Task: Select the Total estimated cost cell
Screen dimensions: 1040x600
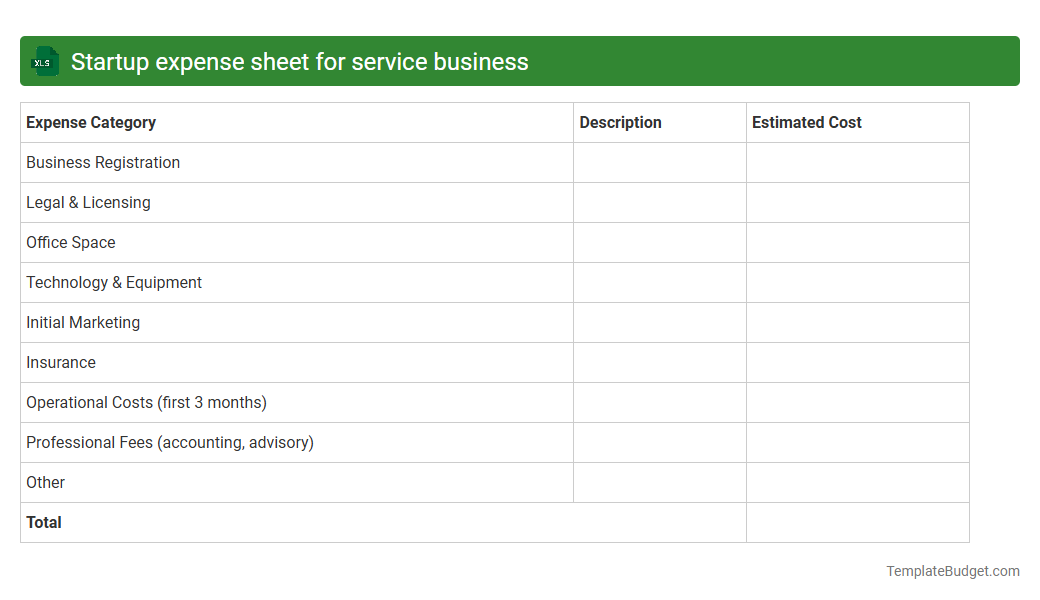Action: coord(857,522)
